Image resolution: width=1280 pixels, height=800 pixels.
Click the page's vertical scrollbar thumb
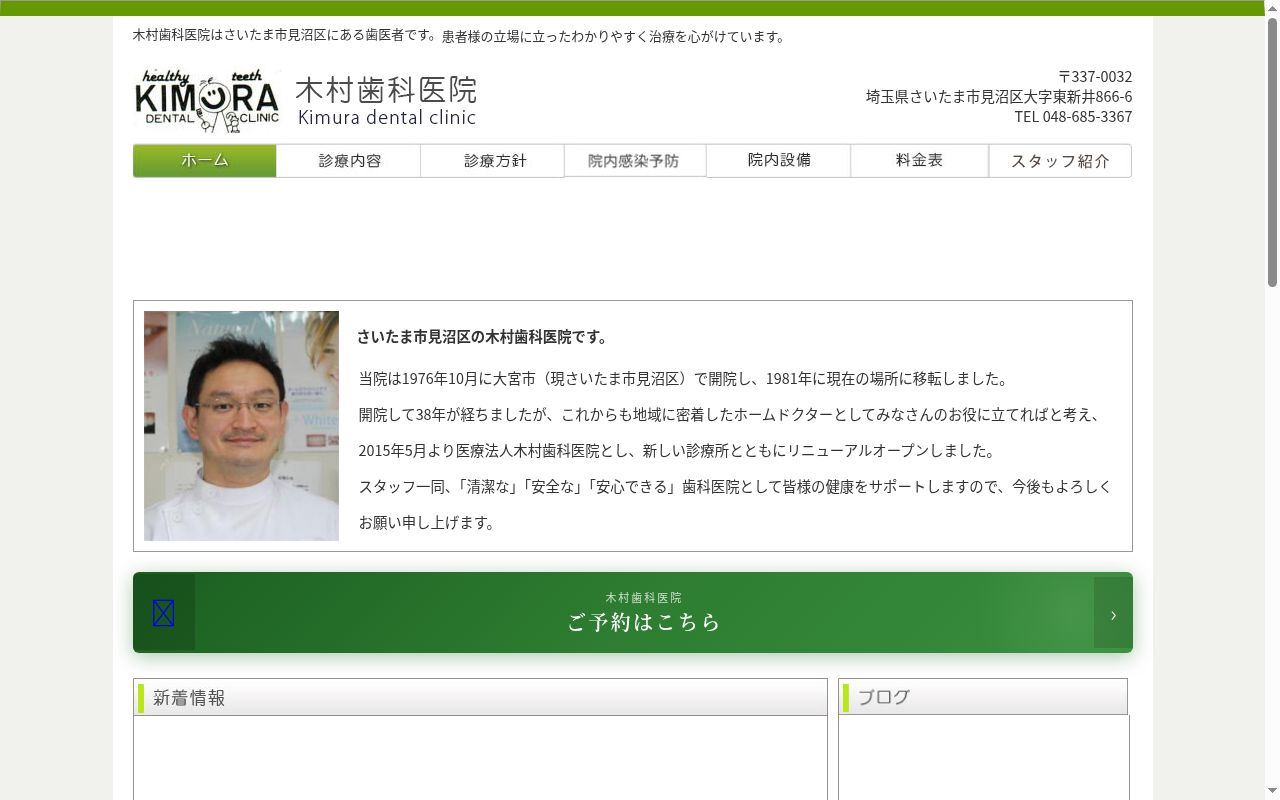(1272, 150)
